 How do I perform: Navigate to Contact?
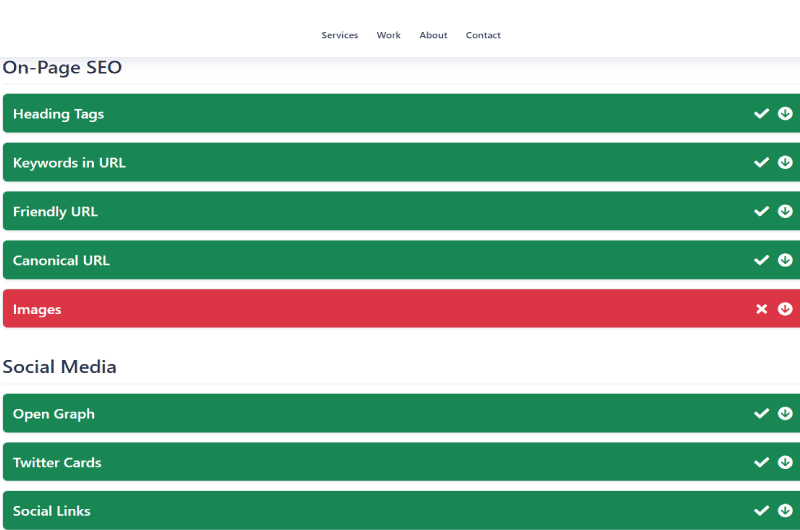(x=483, y=35)
